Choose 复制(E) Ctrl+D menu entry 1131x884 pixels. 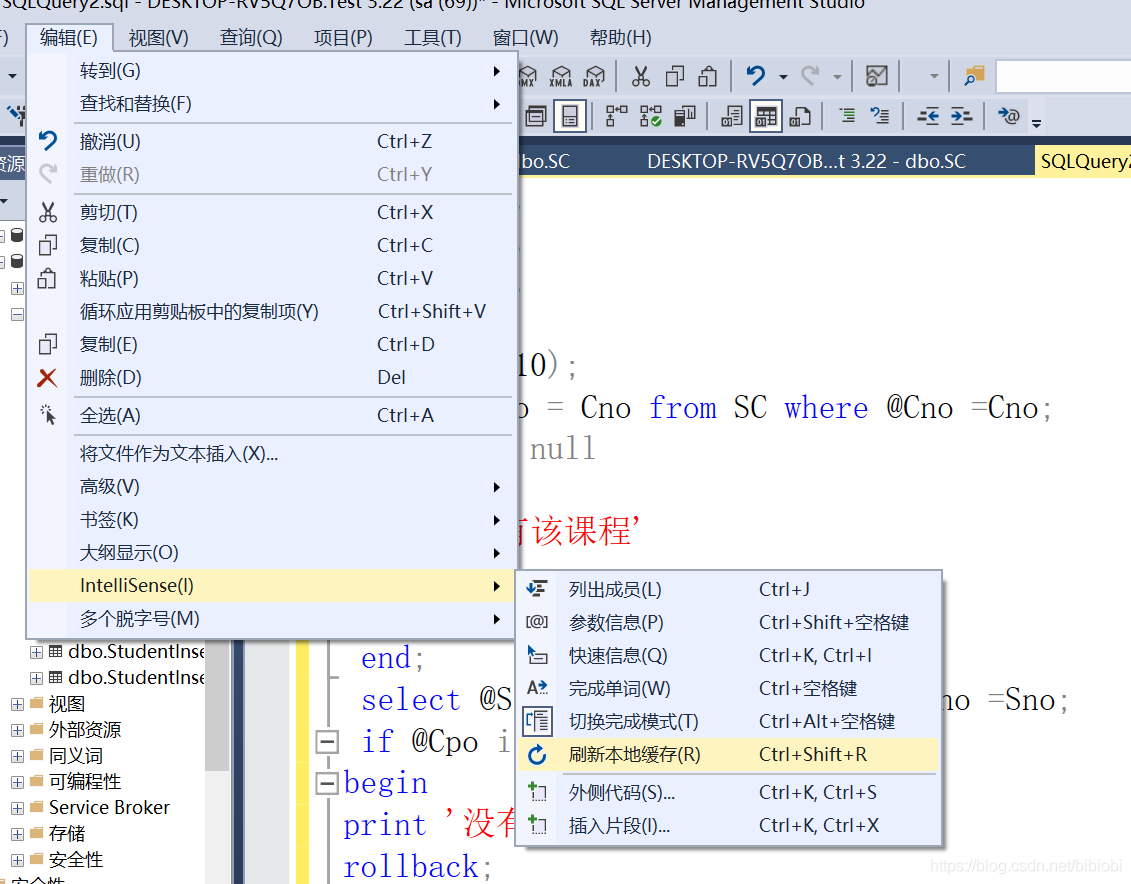271,345
